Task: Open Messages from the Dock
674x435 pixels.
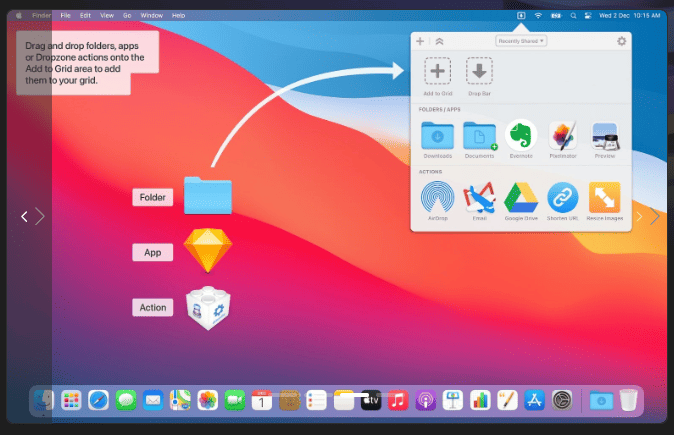Action: pos(126,401)
